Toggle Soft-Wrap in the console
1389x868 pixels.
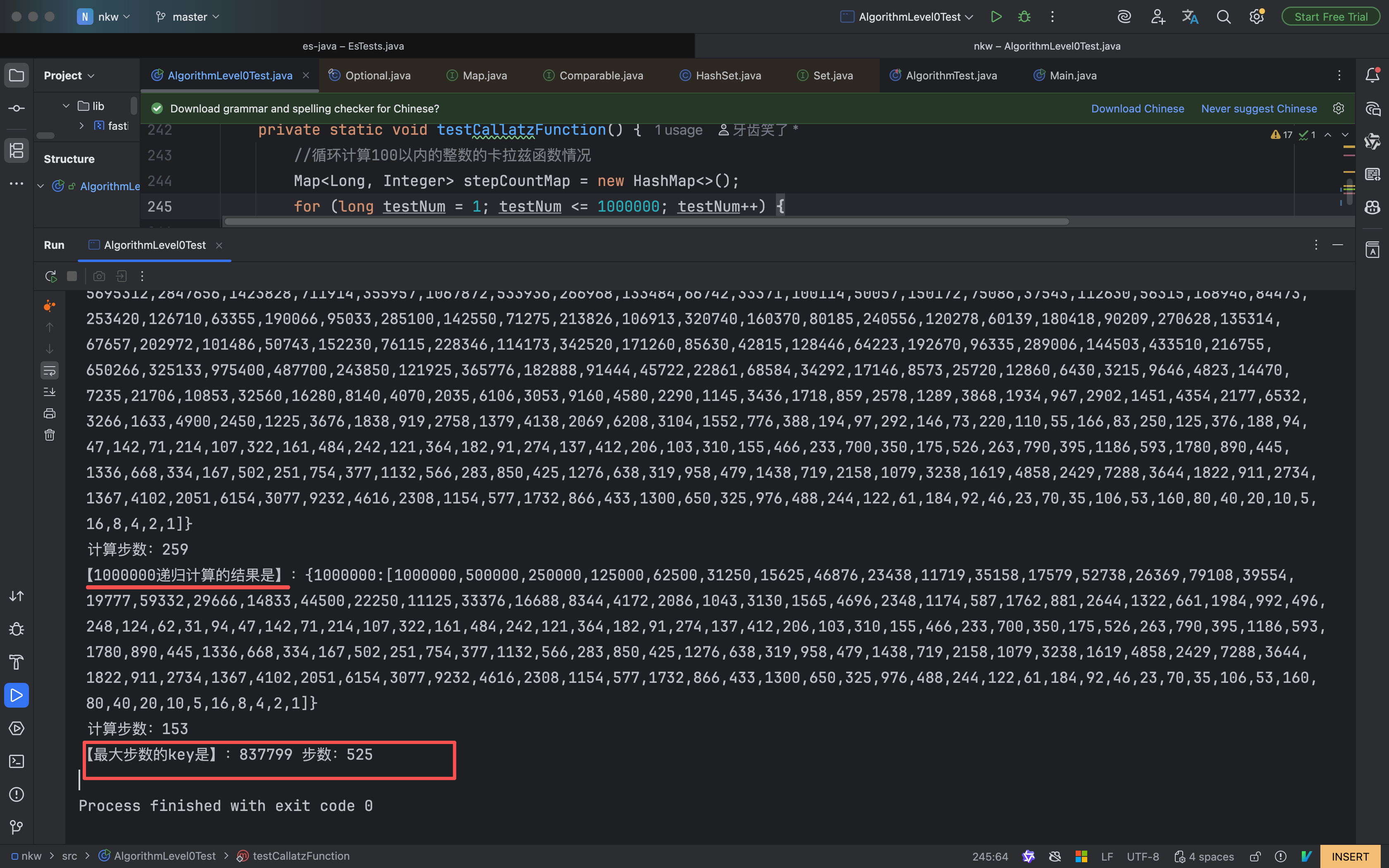tap(50, 370)
